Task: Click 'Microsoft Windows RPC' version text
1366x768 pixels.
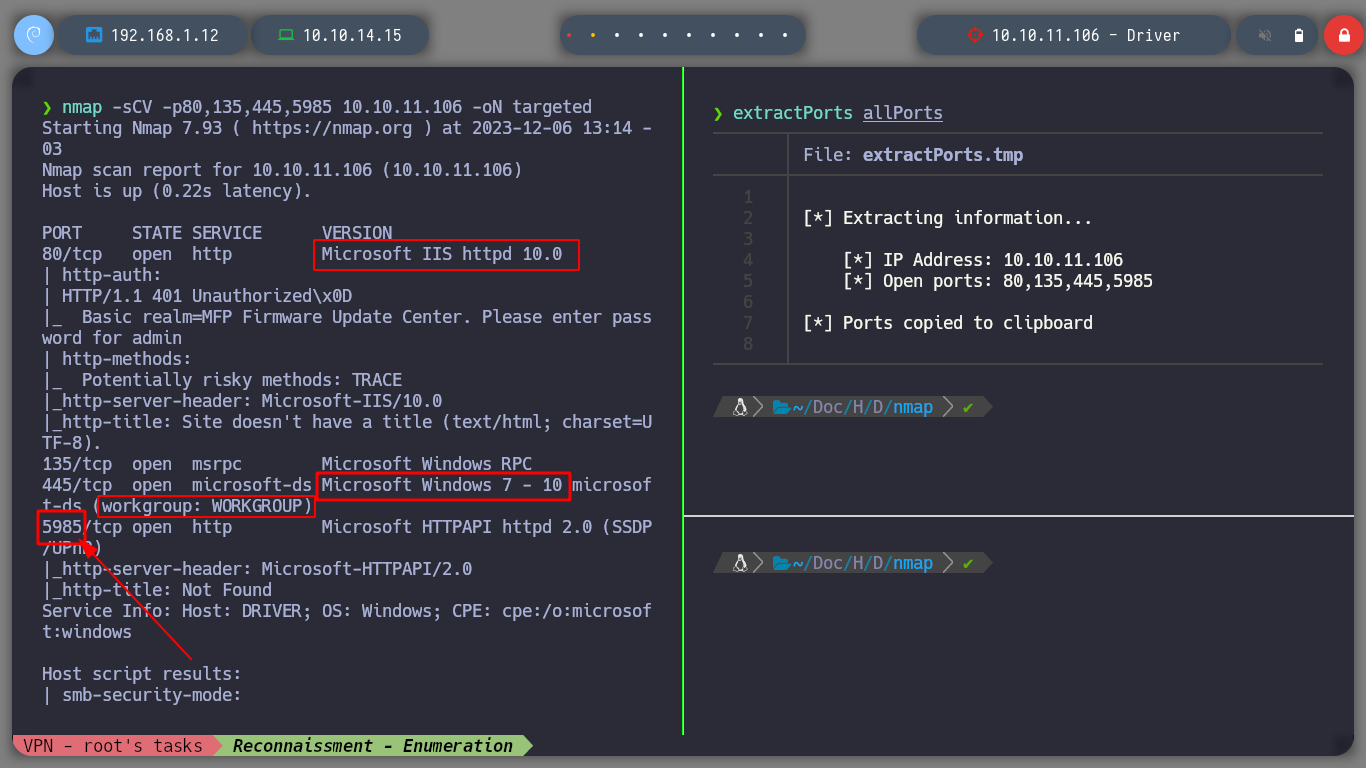Action: click(427, 464)
